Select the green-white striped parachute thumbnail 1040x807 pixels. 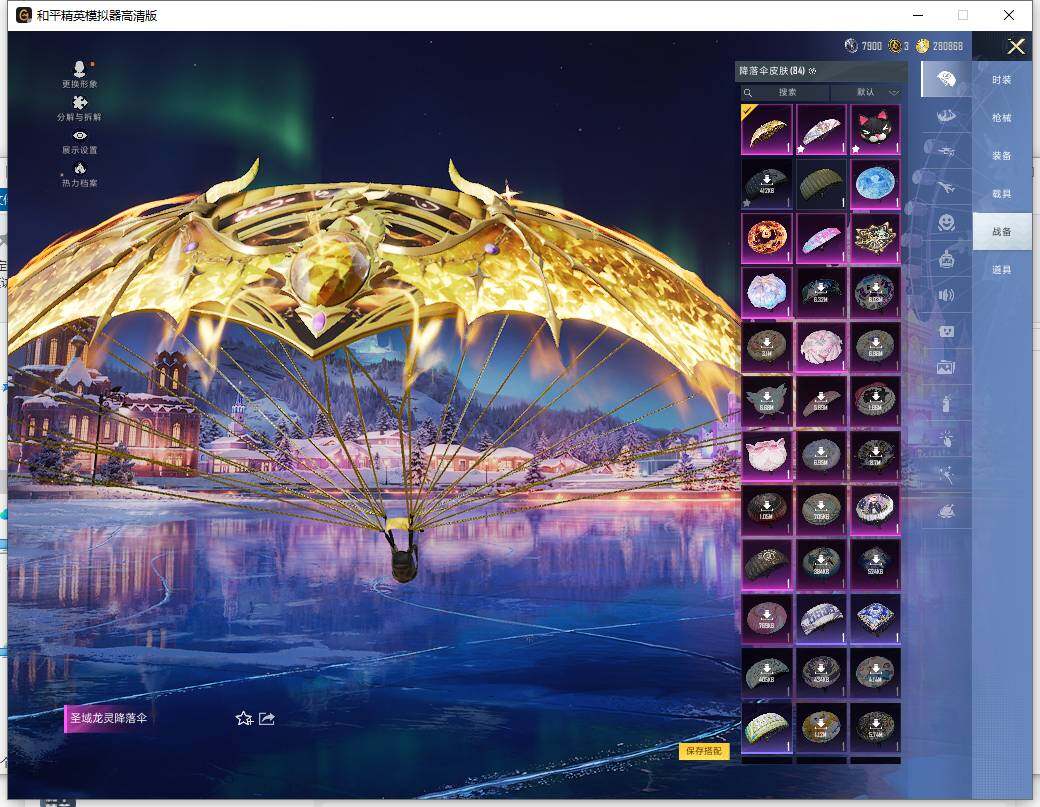coord(766,727)
